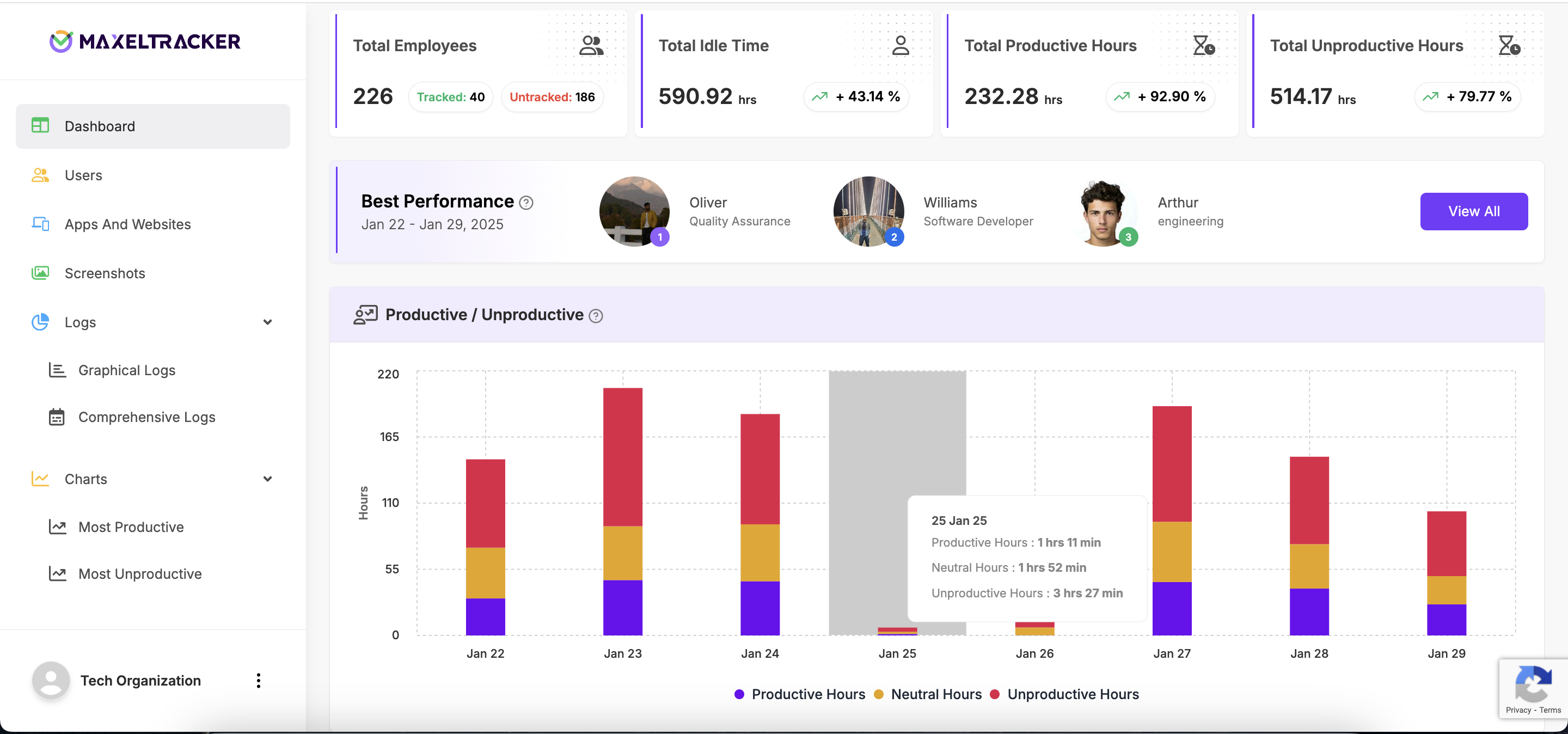1568x734 pixels.
Task: Click the reCAPTCHA Privacy link
Action: [x=1517, y=710]
